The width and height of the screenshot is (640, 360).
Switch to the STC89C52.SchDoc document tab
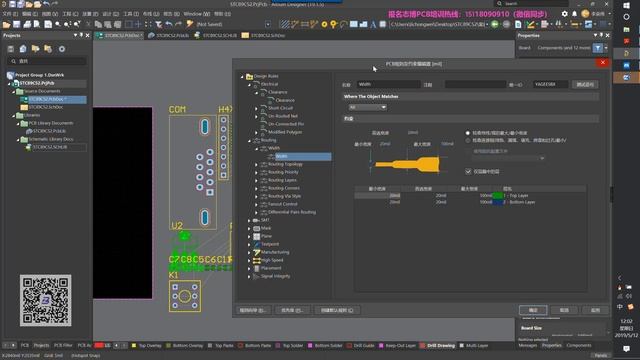pos(264,36)
